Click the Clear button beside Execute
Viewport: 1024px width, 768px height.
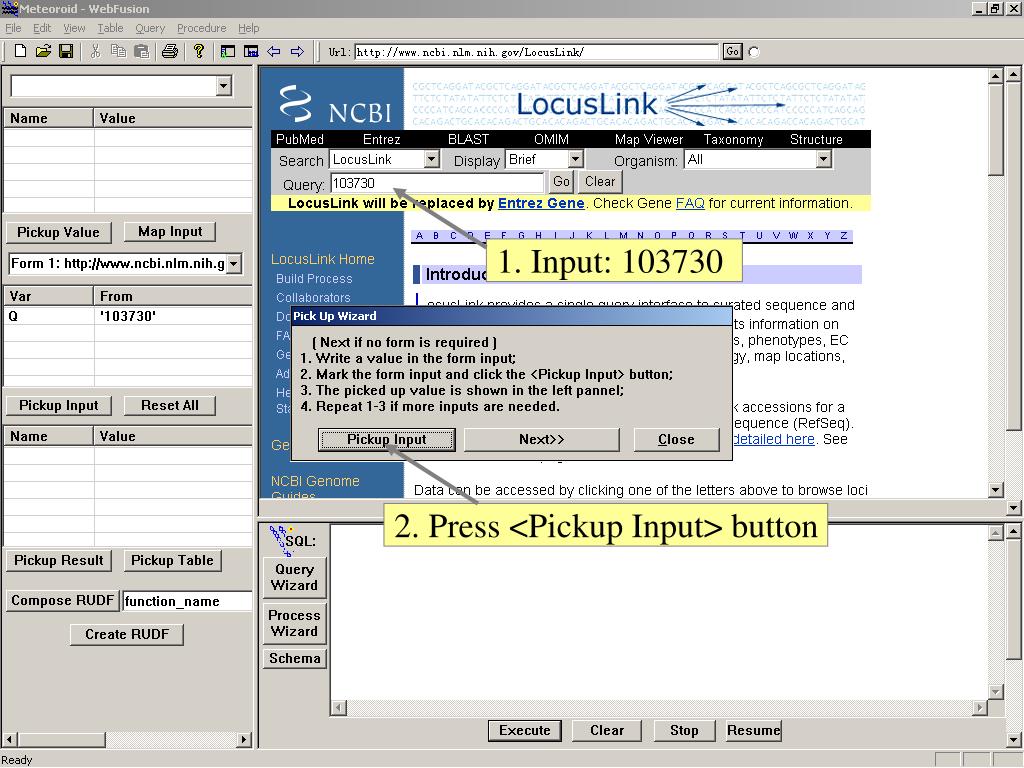click(607, 730)
